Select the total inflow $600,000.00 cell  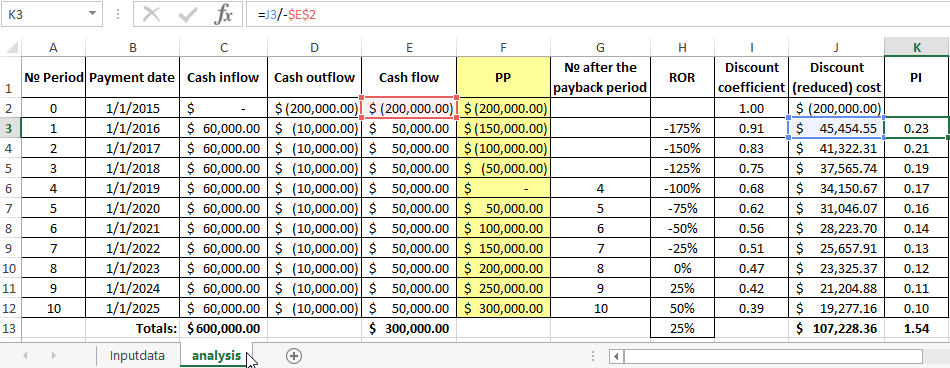224,329
